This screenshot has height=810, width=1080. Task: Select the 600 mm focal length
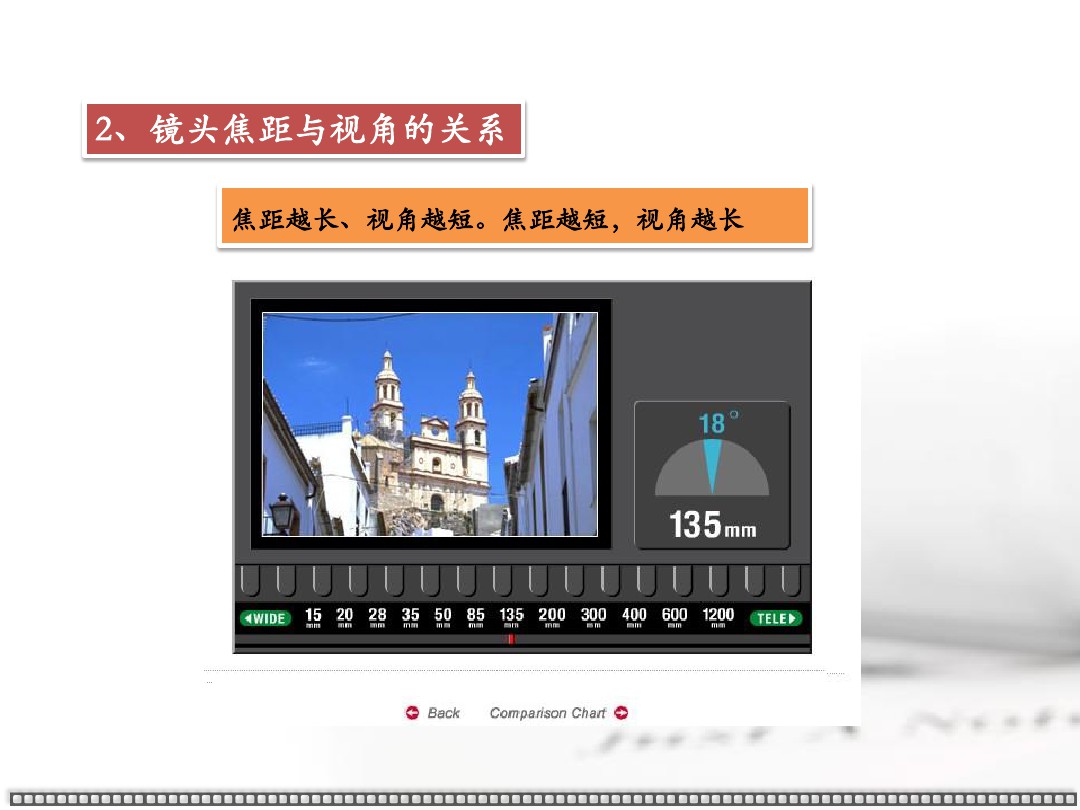tap(675, 617)
